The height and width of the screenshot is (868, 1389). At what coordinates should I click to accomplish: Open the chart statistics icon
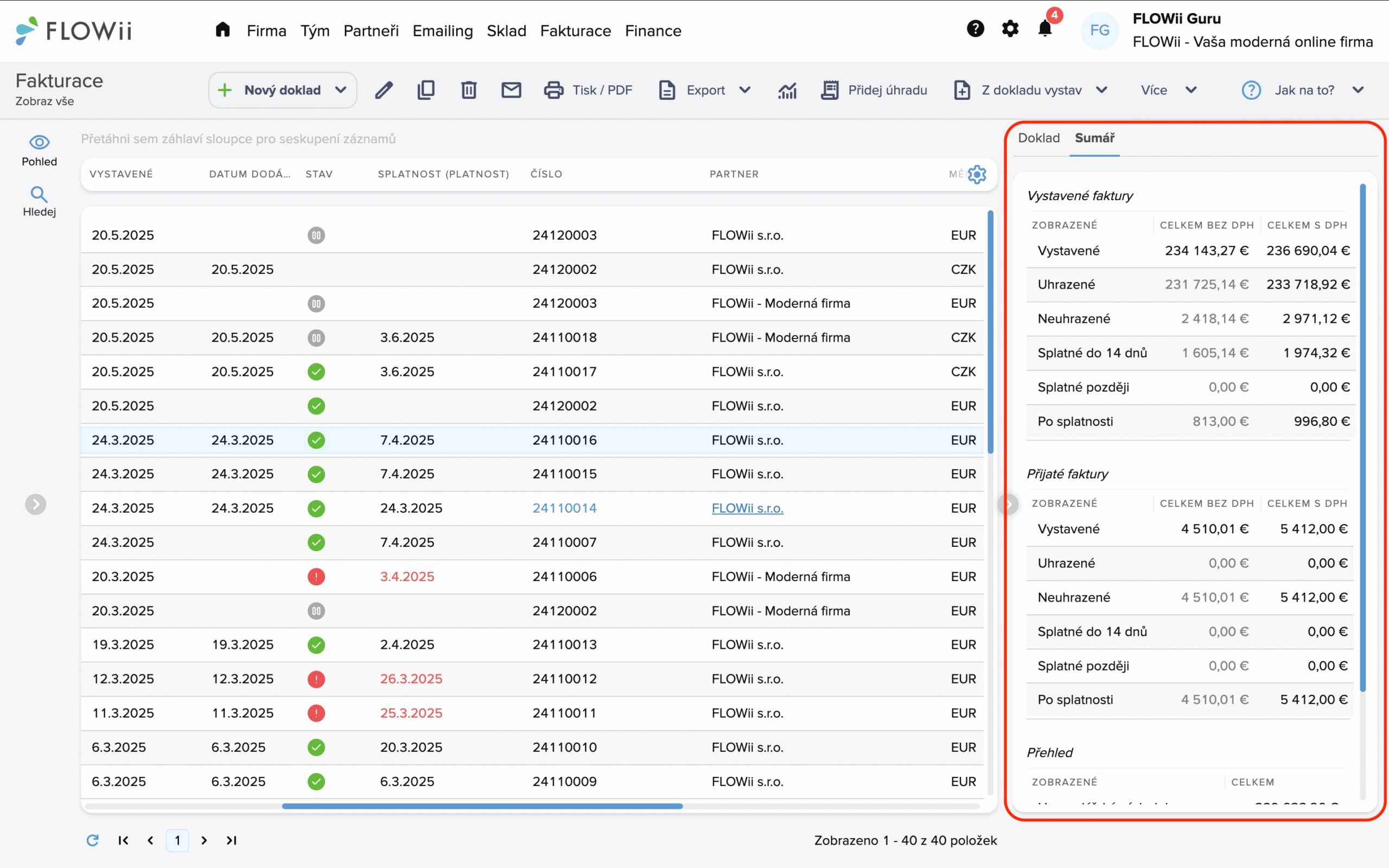pos(787,90)
